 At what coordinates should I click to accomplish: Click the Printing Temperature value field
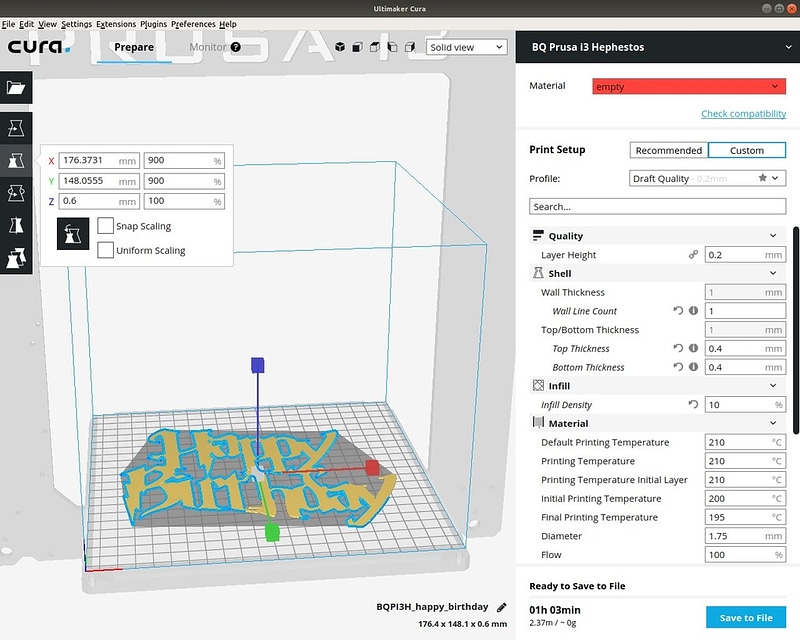click(745, 460)
